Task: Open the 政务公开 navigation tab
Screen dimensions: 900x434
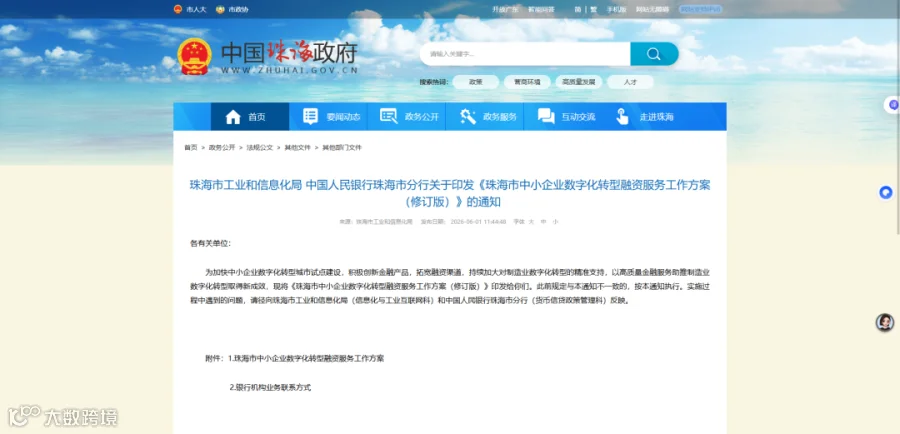Action: [x=406, y=117]
